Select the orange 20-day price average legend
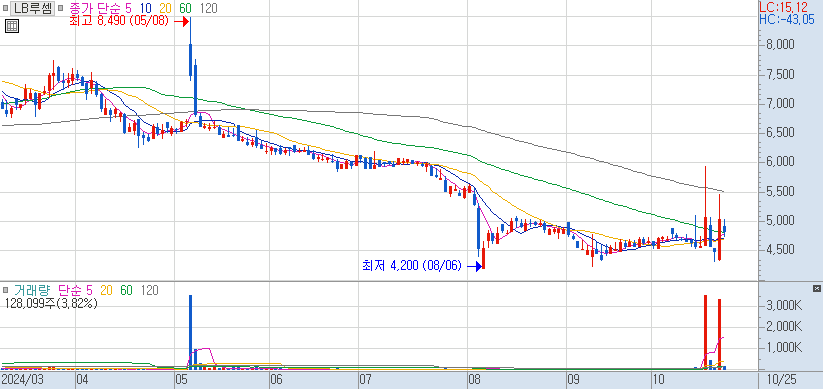The height and width of the screenshot is (389, 823). click(165, 8)
